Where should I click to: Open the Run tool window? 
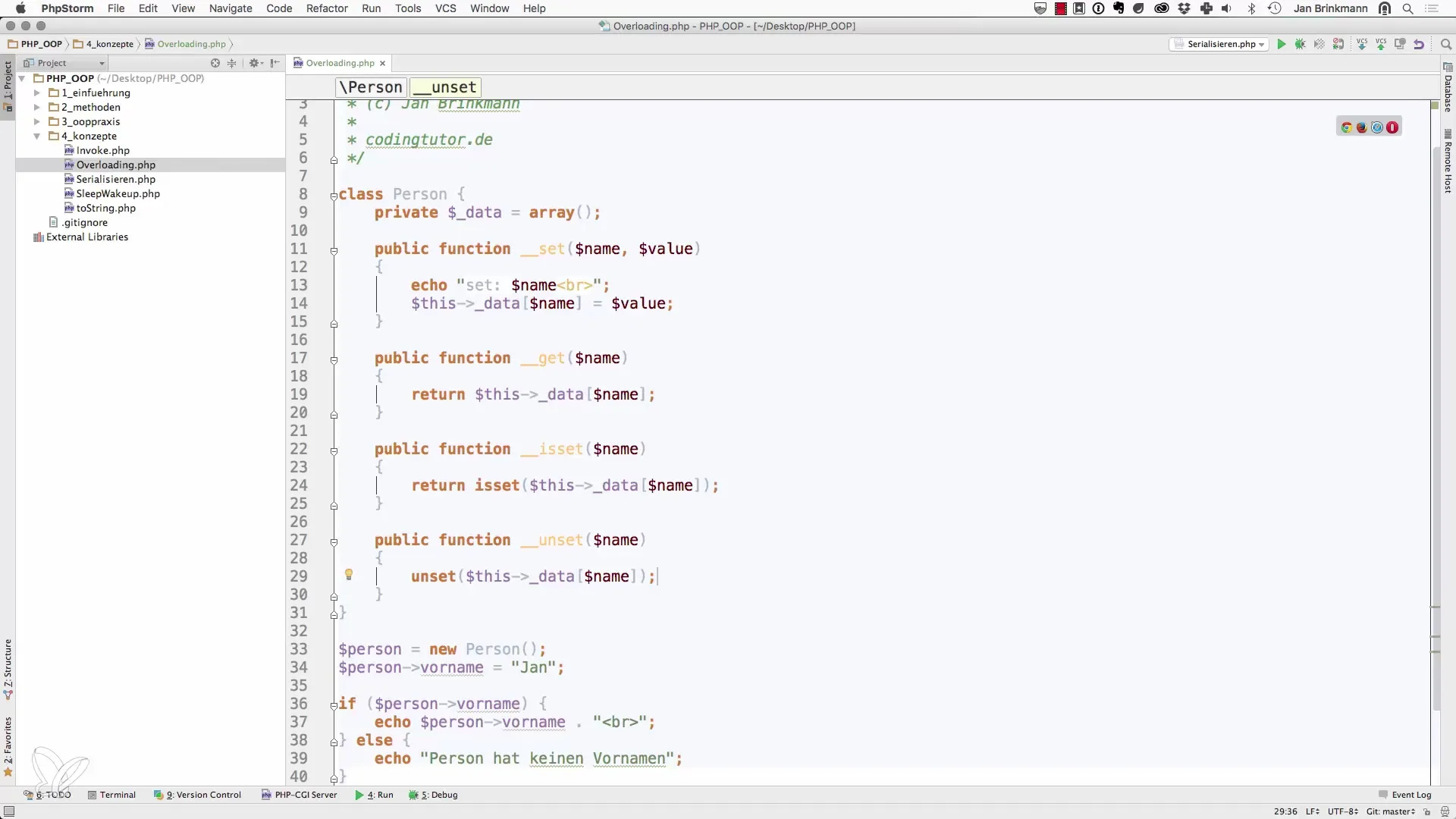375,795
